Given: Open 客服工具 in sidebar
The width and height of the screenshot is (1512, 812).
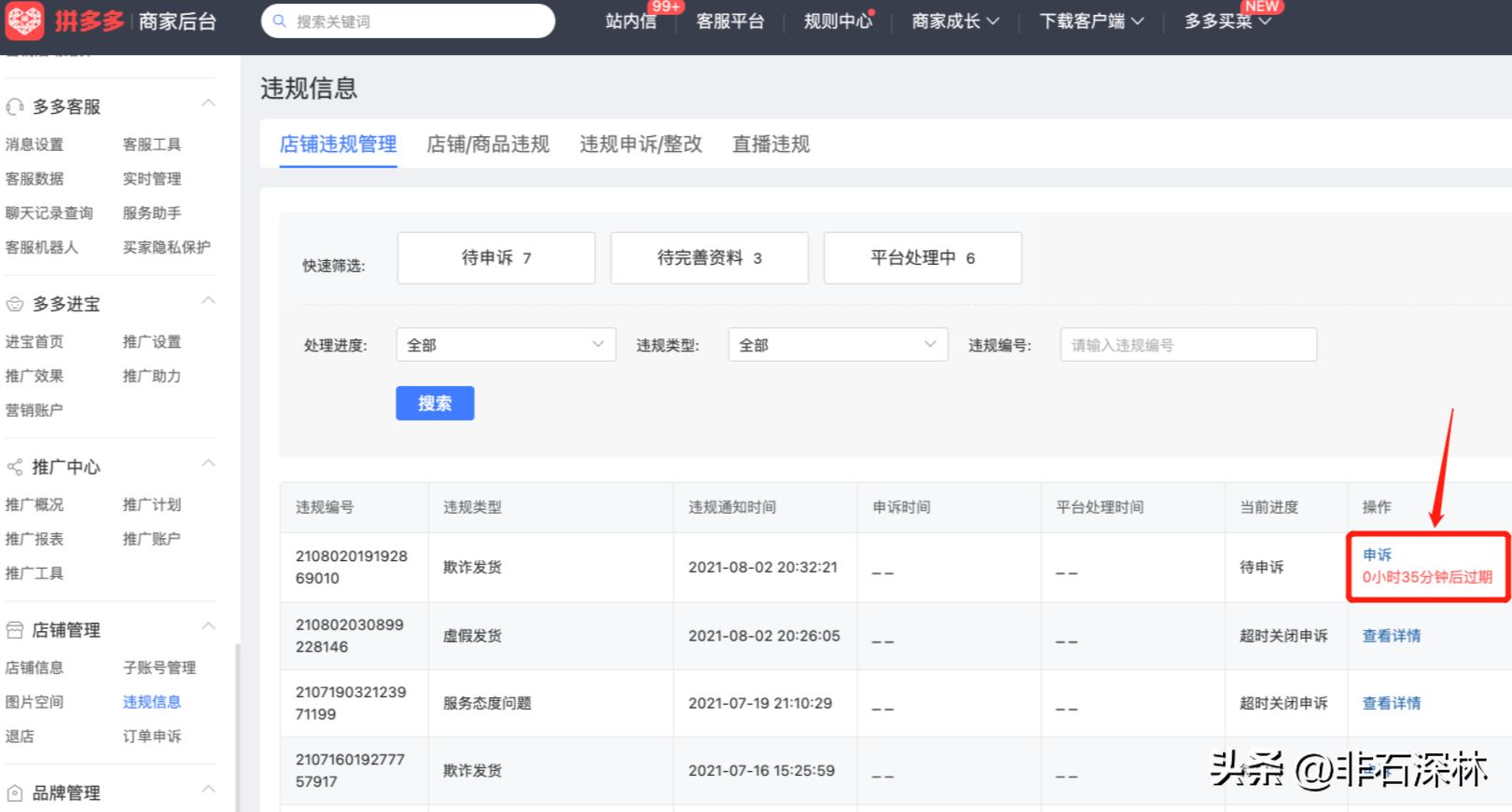Looking at the screenshot, I should pos(152,145).
